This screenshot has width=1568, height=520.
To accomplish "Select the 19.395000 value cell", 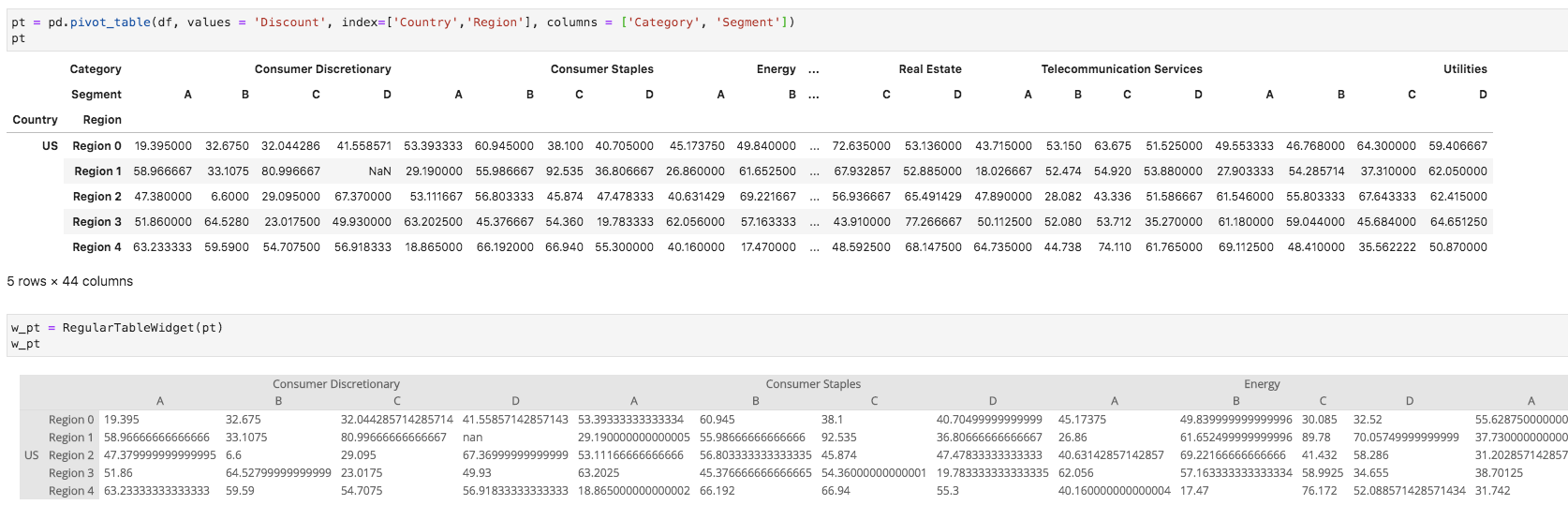I will [163, 146].
